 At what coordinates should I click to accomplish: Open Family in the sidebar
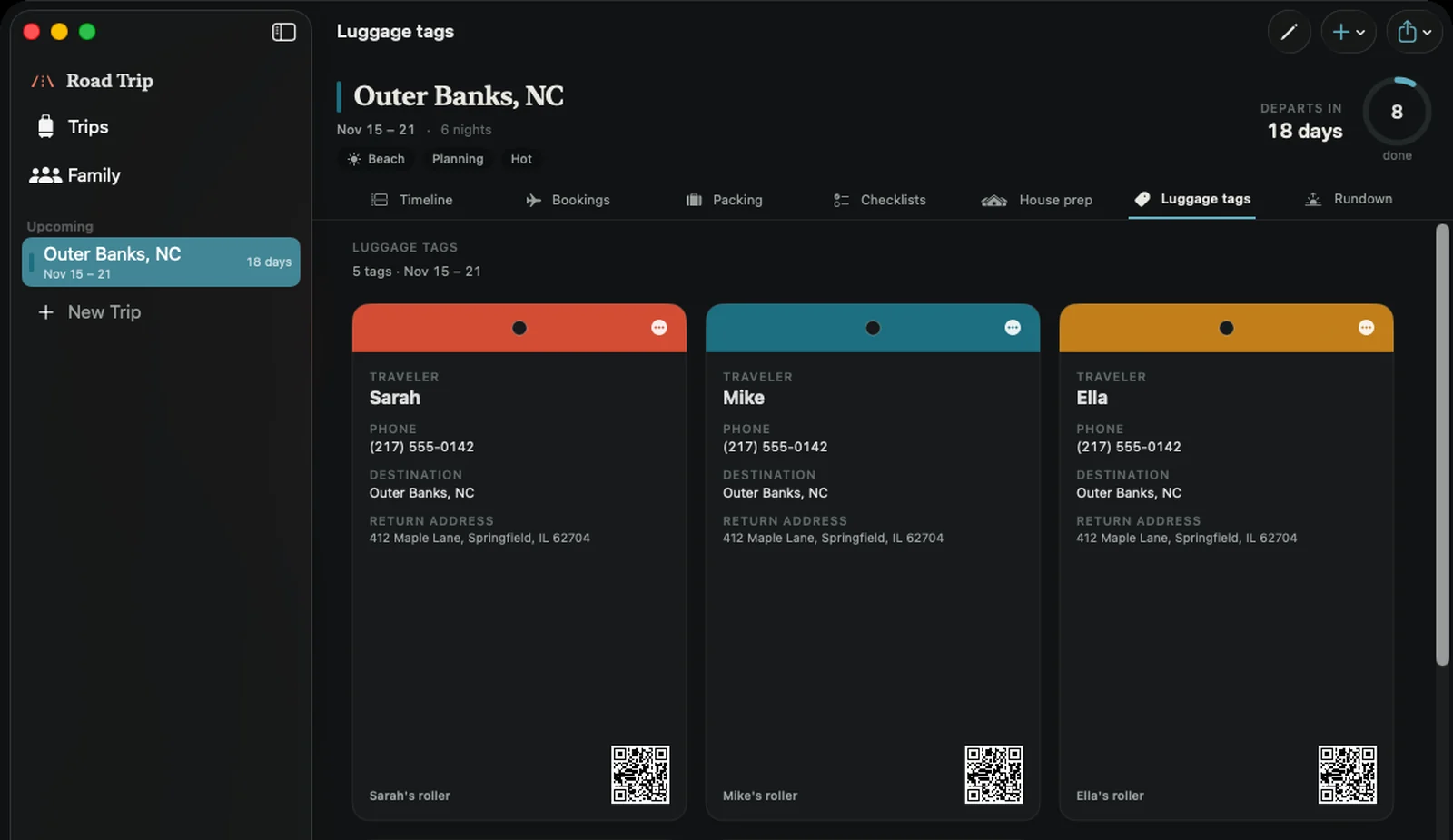pyautogui.click(x=74, y=175)
